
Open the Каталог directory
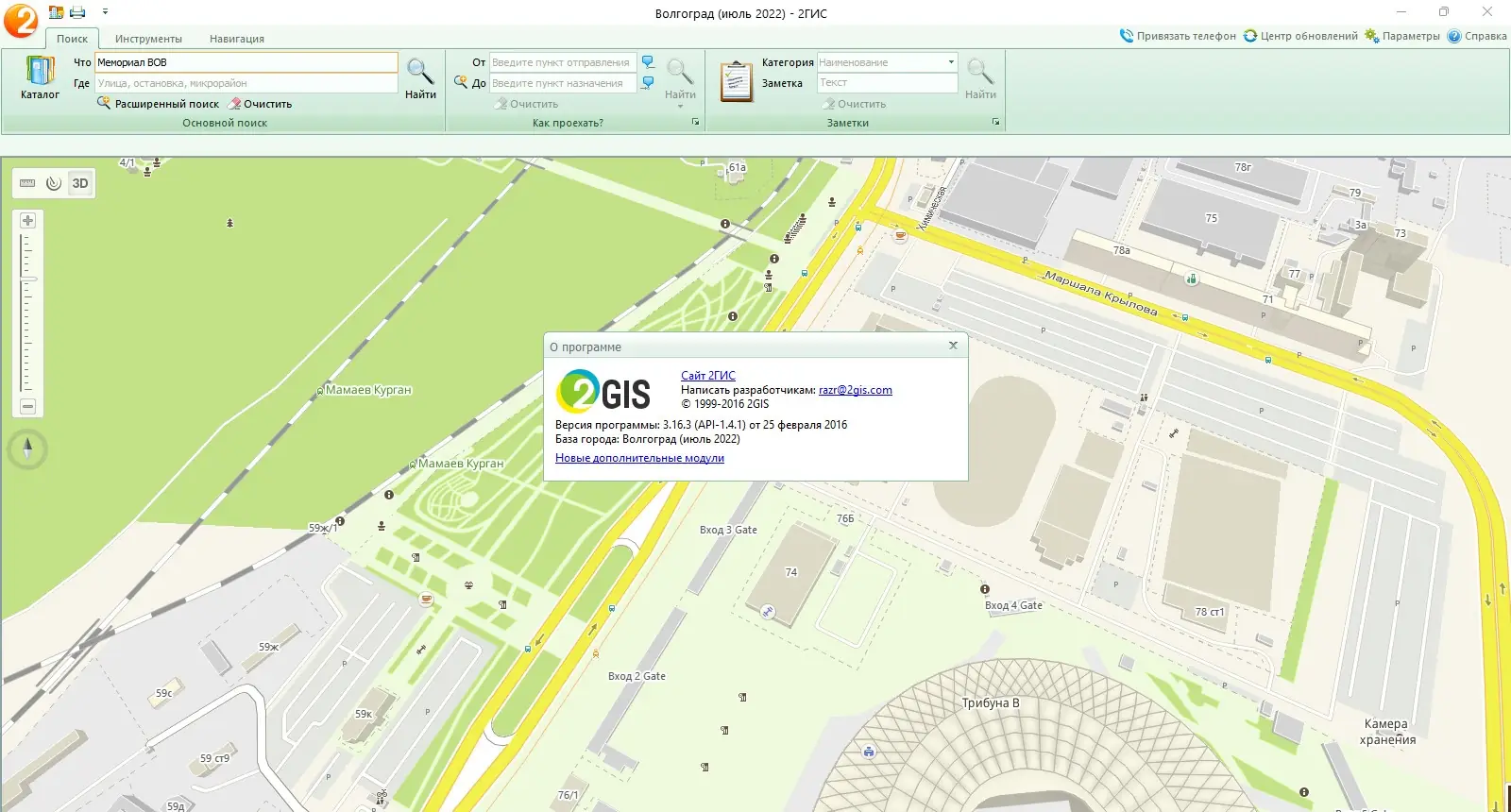point(40,77)
